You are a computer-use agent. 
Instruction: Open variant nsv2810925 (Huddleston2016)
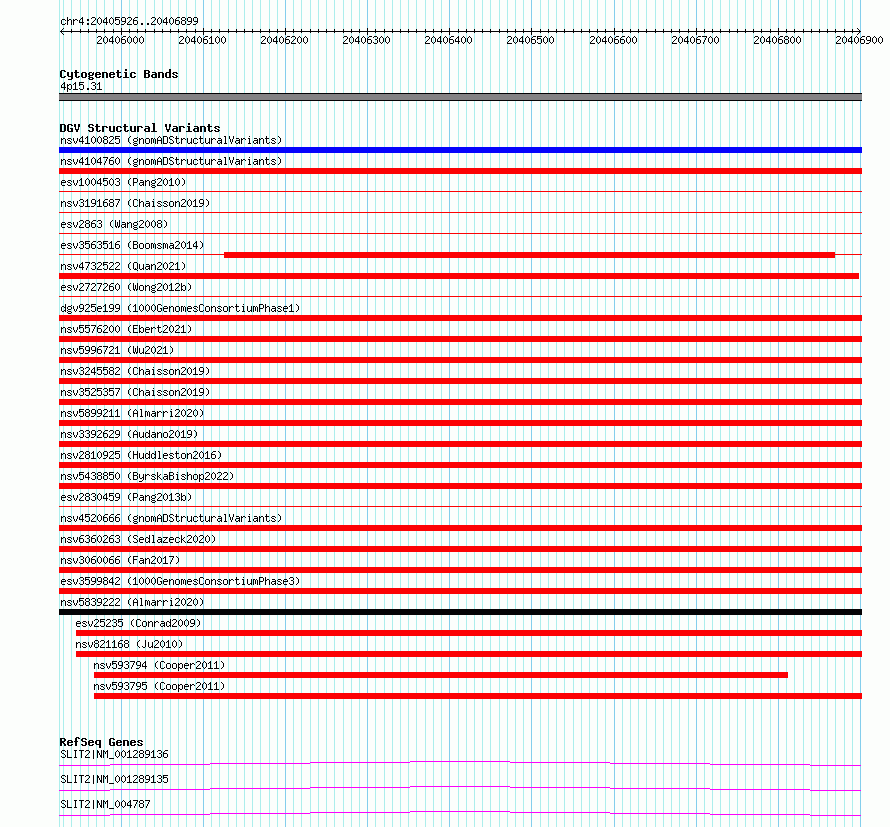click(x=141, y=455)
